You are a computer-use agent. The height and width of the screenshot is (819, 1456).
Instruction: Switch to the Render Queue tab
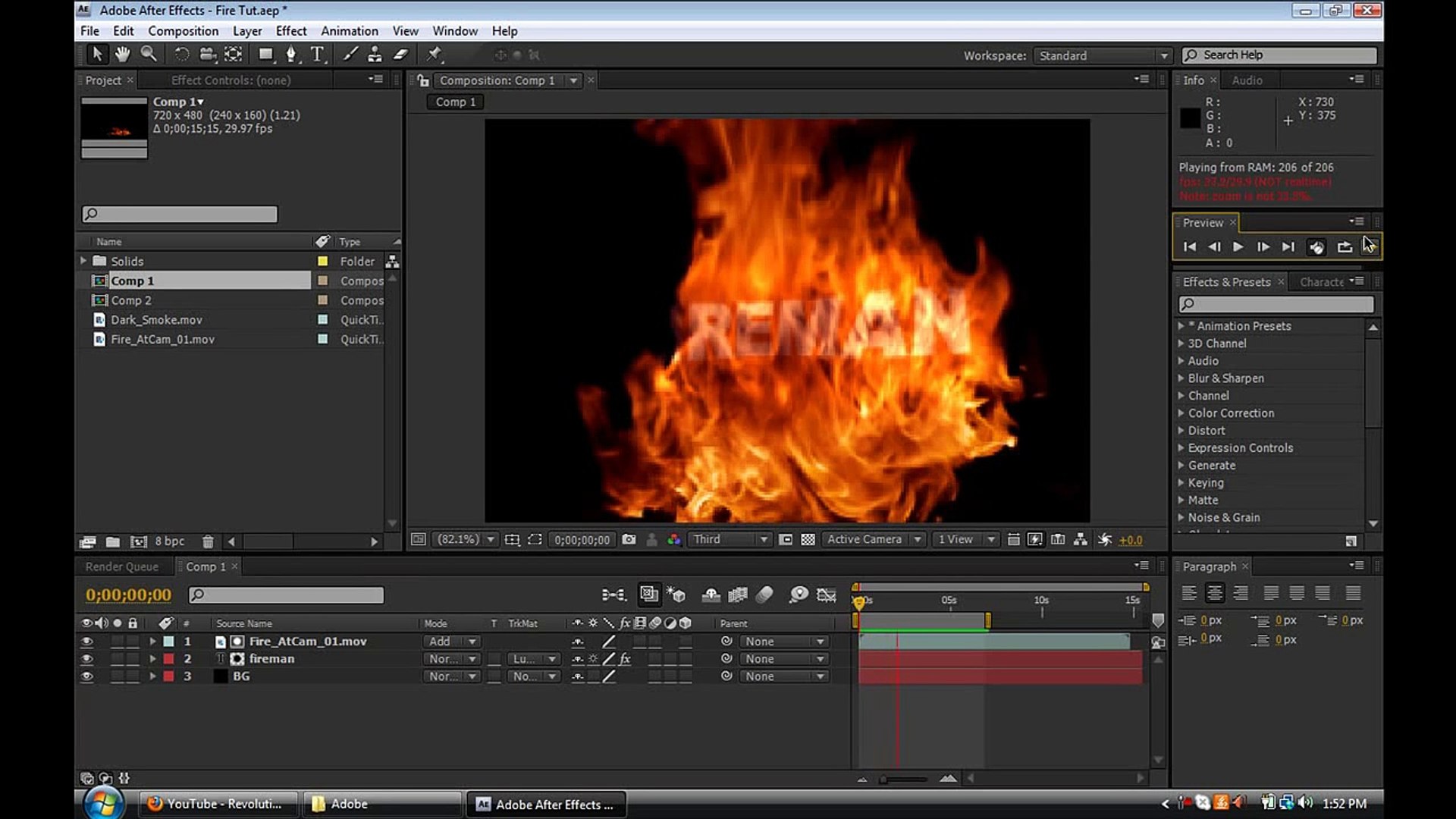122,566
